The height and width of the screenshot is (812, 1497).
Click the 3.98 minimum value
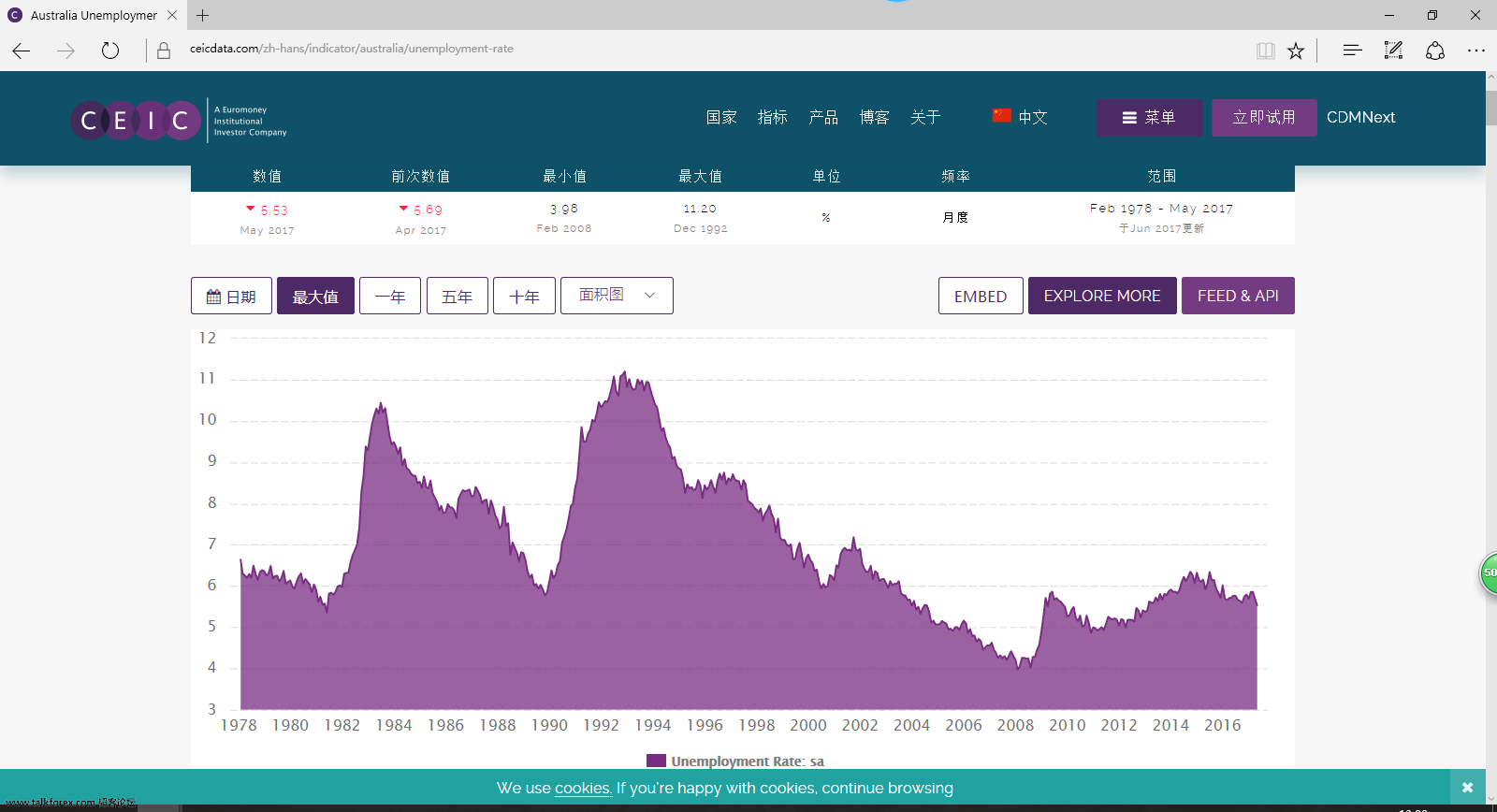(563, 209)
